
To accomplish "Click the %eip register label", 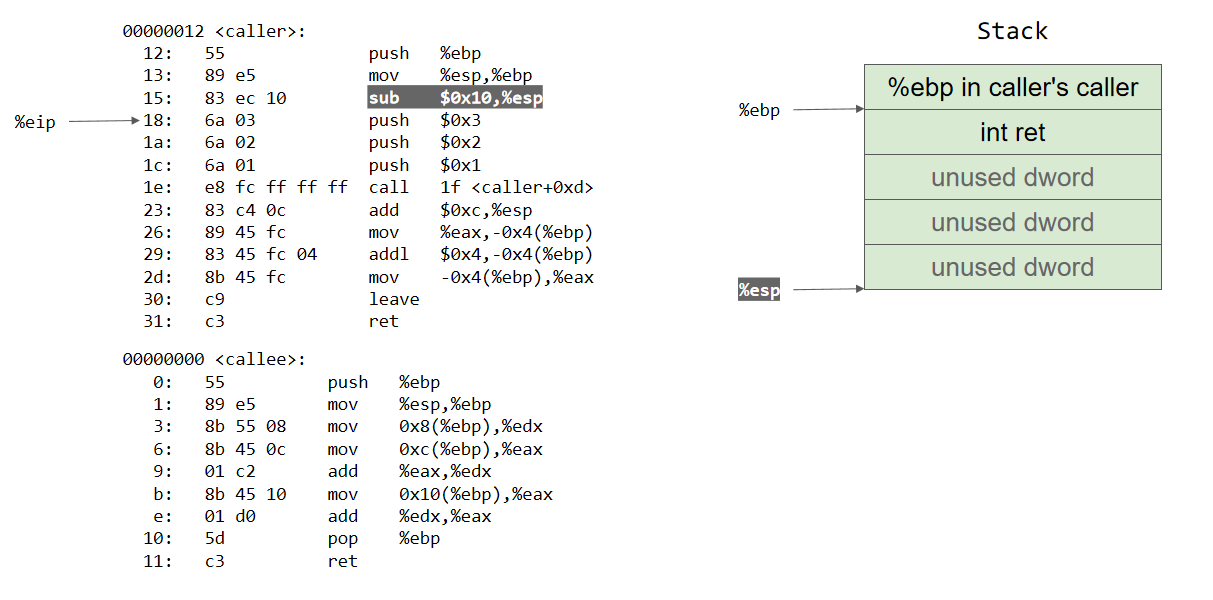I will (35, 121).
